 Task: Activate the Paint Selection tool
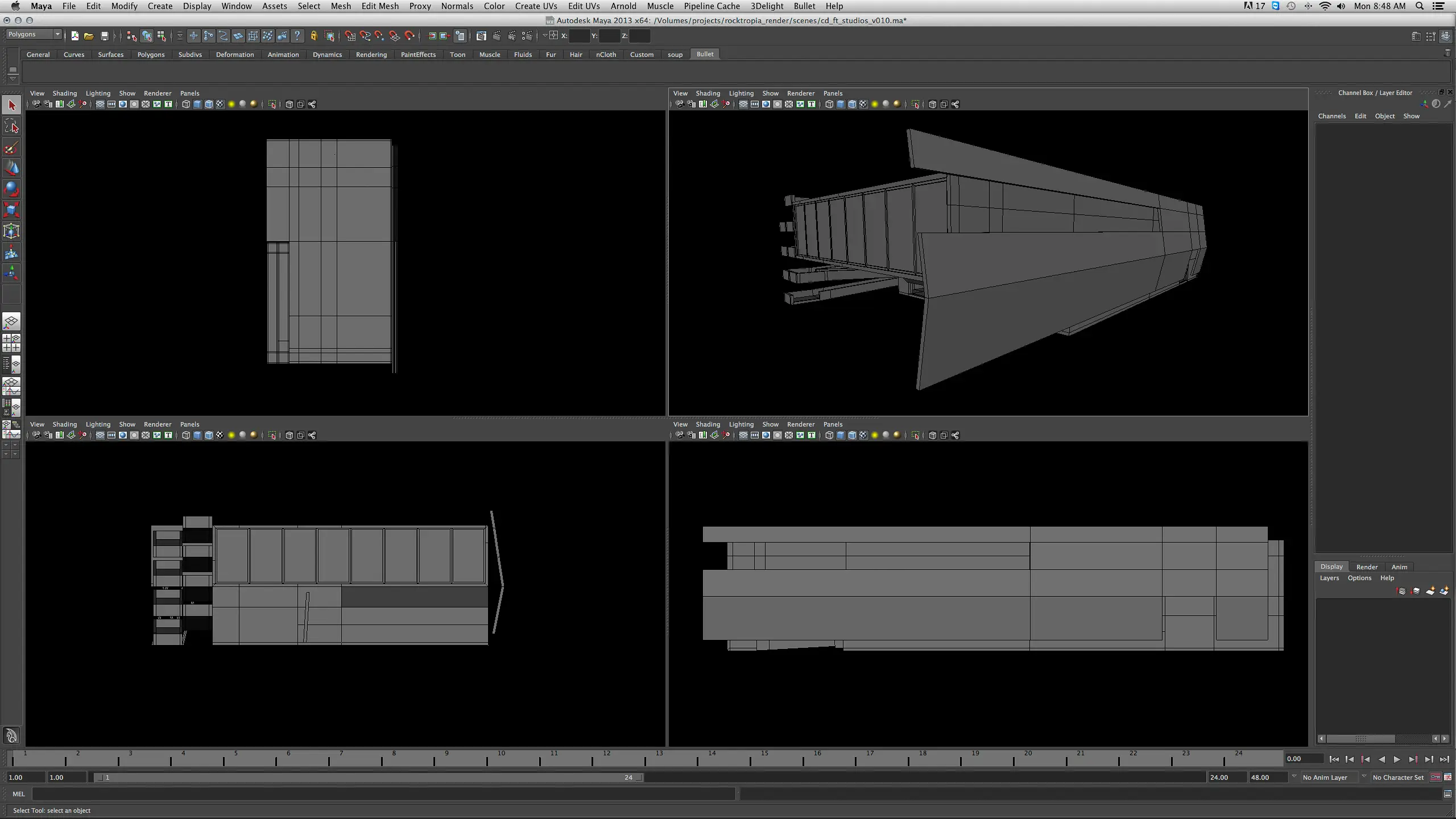pyautogui.click(x=11, y=148)
